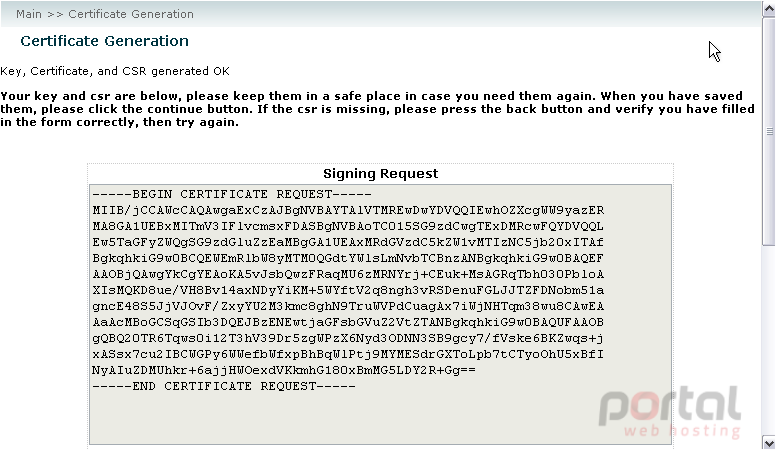Click the Certificate Generation page heading
The image size is (776, 450).
point(104,41)
